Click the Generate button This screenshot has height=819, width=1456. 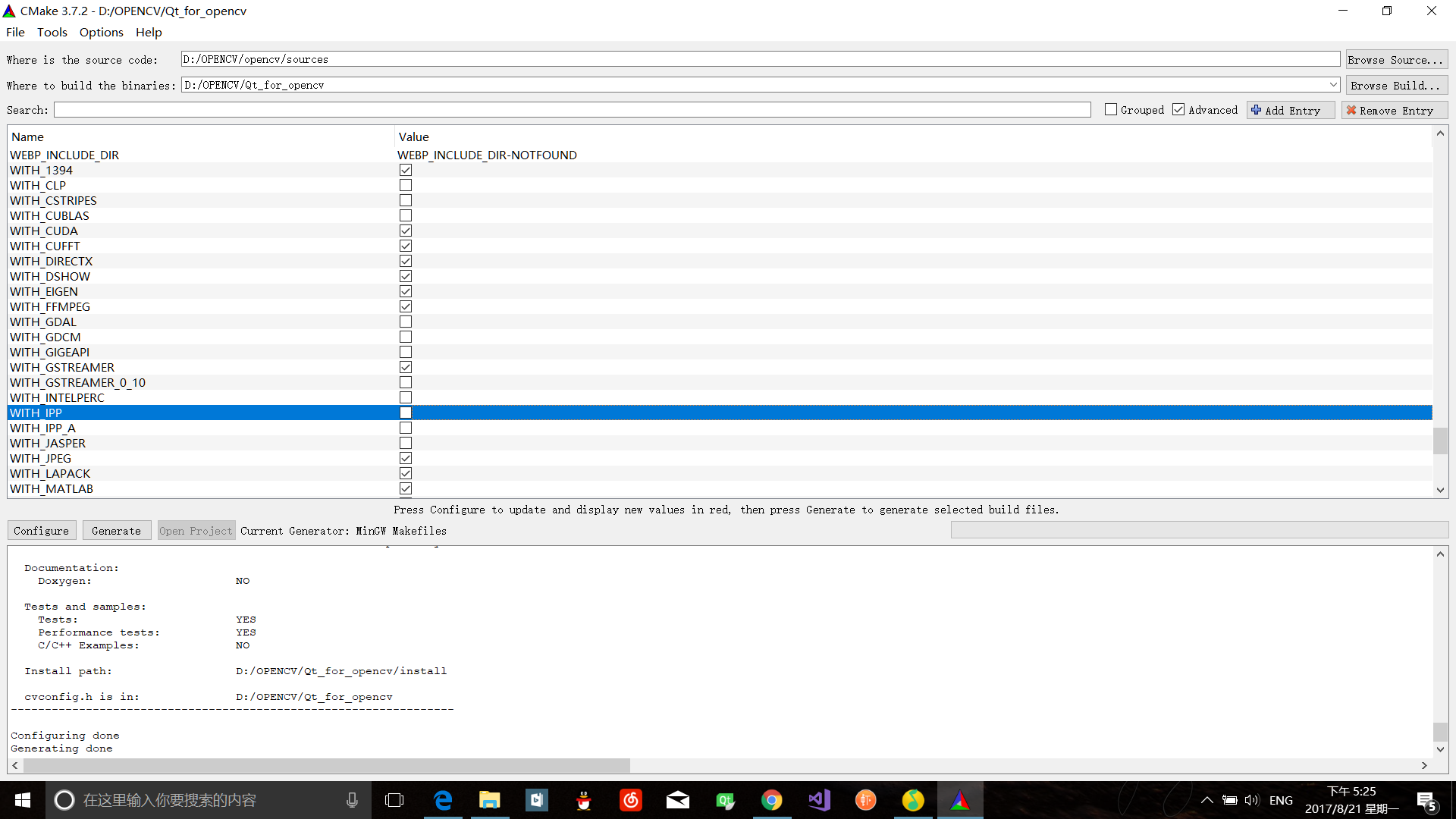[x=116, y=531]
